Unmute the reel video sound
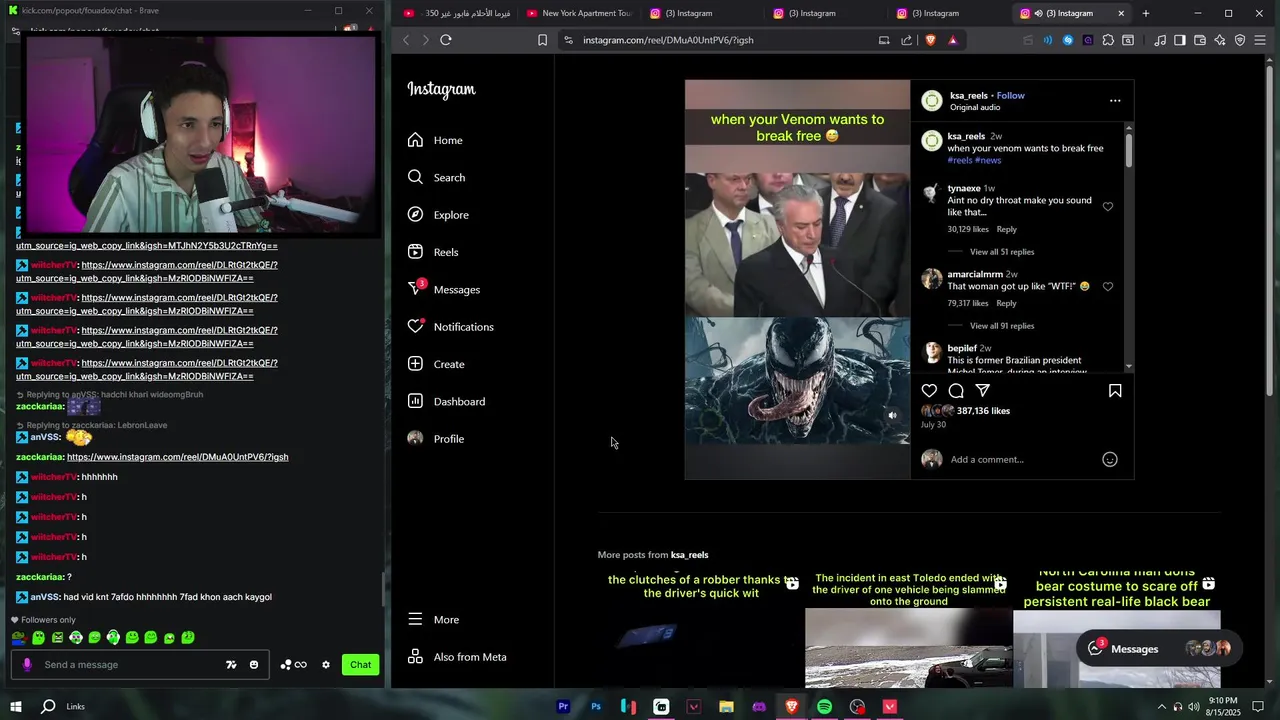The width and height of the screenshot is (1280, 720). pyautogui.click(x=893, y=415)
